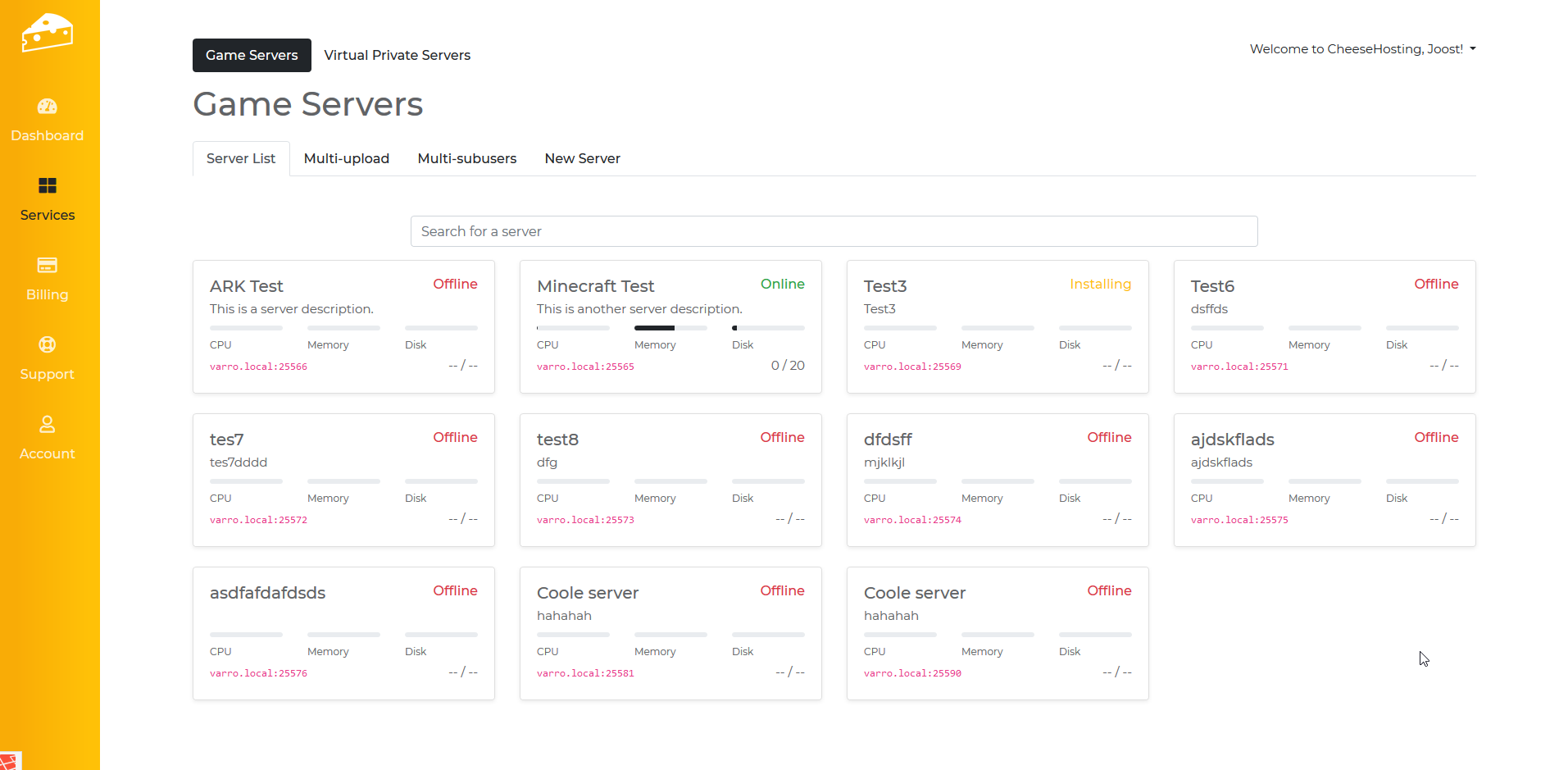
Task: Click Minecraft Test memory usage bar
Action: point(670,328)
